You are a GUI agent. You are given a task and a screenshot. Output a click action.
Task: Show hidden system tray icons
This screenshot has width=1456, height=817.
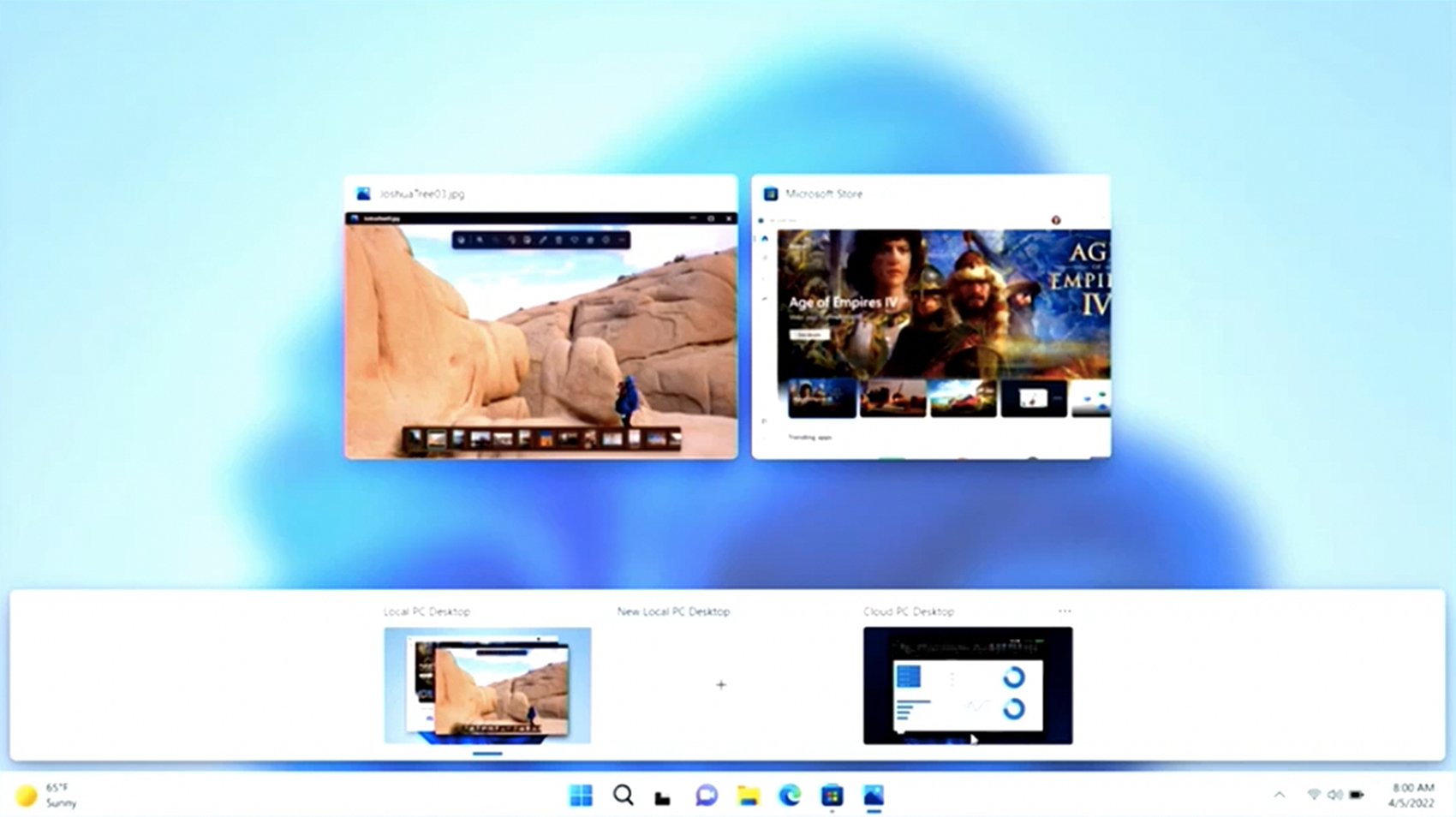point(1280,795)
